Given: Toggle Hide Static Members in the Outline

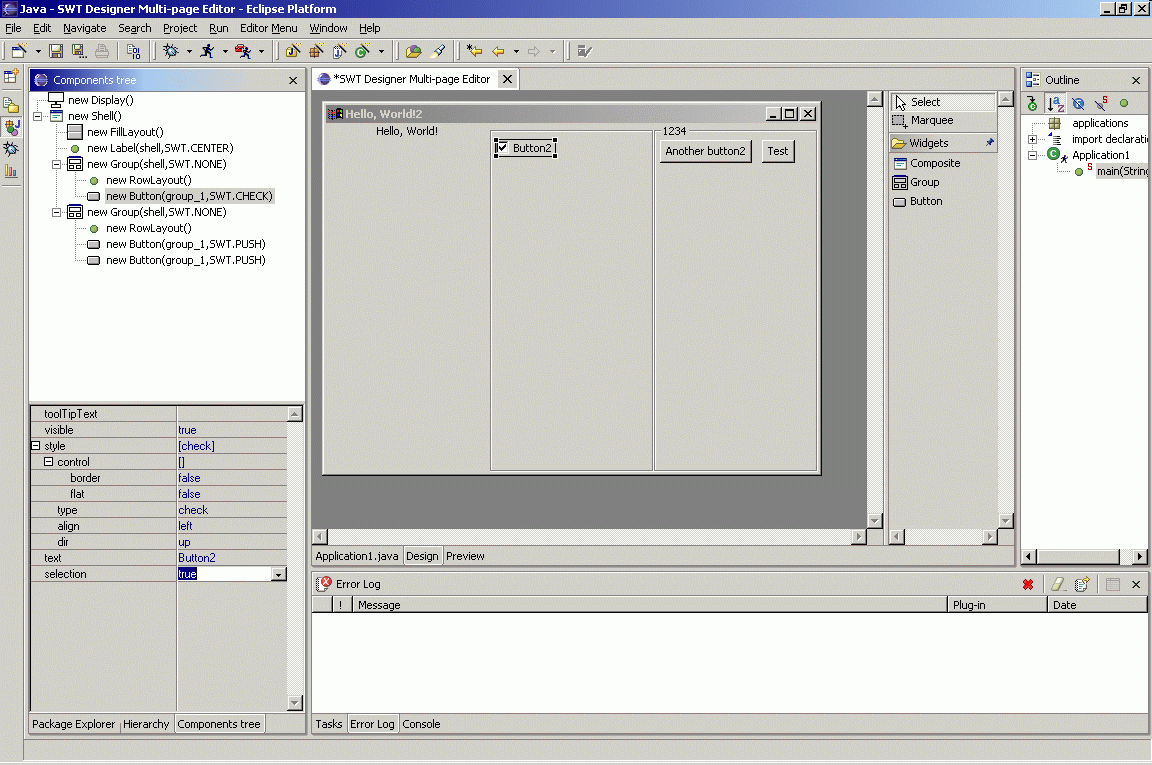Looking at the screenshot, I should [x=1101, y=104].
